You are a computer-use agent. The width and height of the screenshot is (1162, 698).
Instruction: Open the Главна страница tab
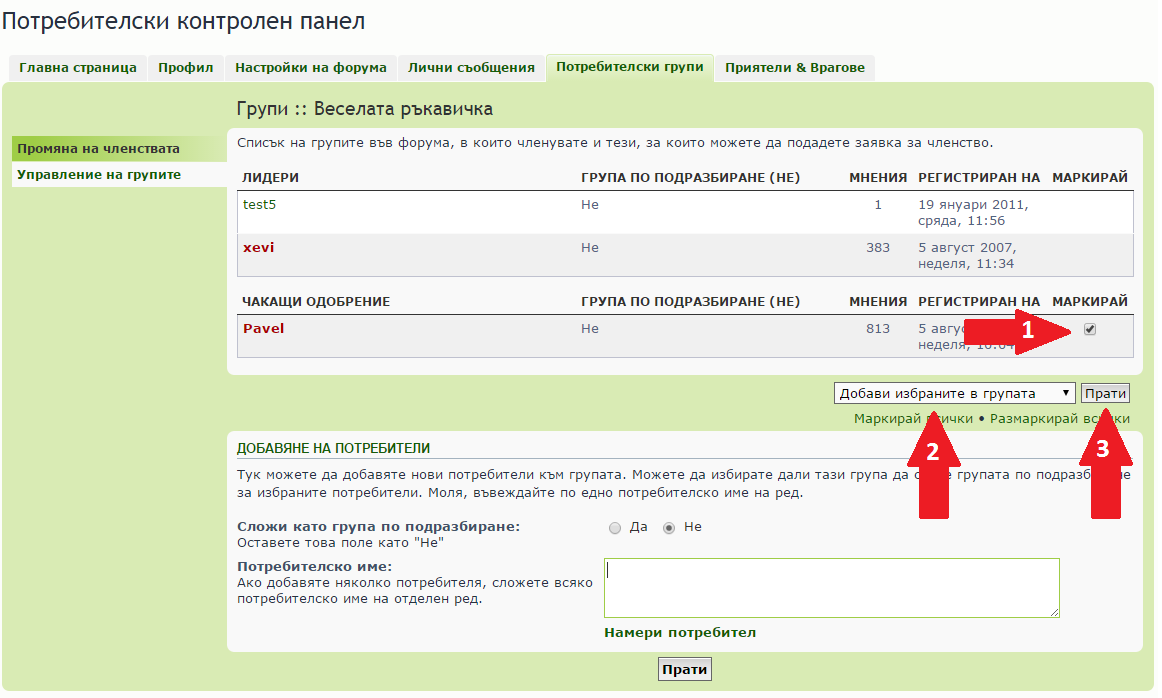[x=77, y=68]
